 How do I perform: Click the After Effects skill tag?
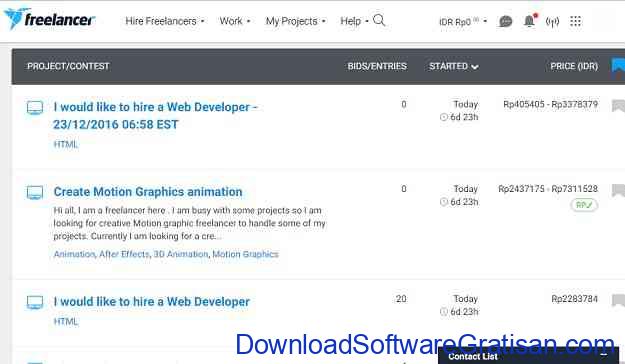[124, 254]
